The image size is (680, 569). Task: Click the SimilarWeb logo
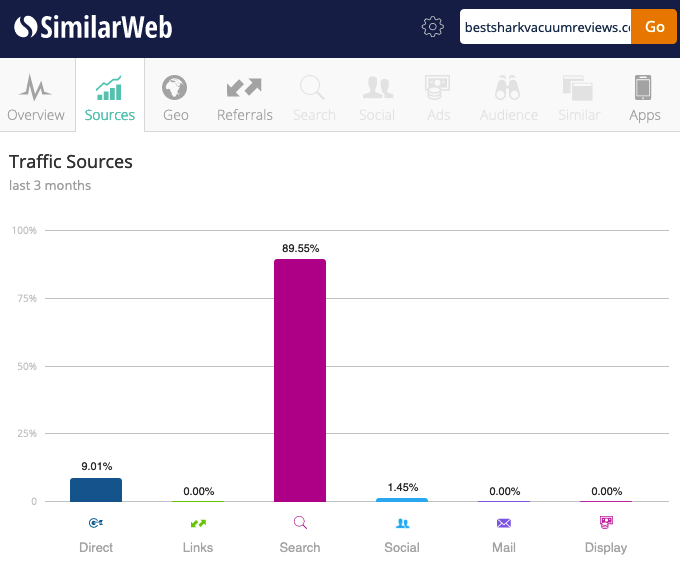tap(93, 27)
